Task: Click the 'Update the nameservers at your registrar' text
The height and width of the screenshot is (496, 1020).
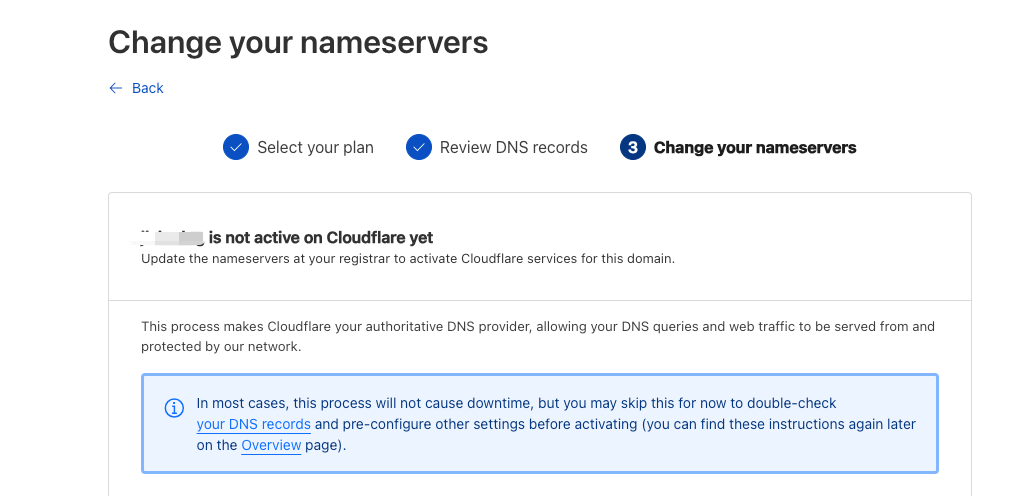Action: [408, 258]
